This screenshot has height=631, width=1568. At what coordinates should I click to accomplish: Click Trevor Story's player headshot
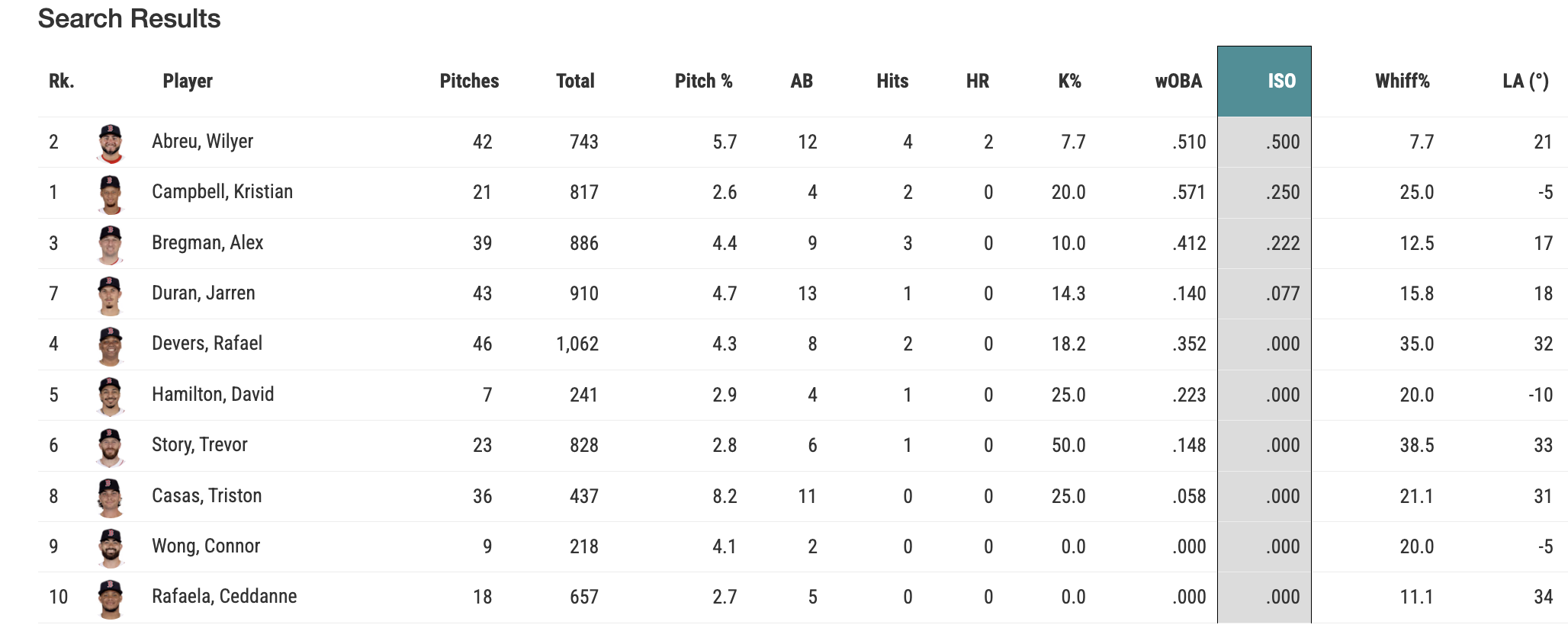click(111, 446)
